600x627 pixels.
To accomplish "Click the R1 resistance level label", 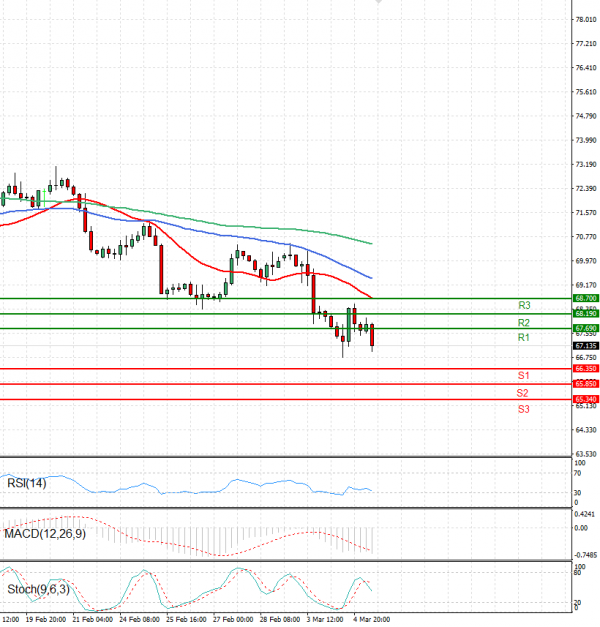I will tap(523, 338).
